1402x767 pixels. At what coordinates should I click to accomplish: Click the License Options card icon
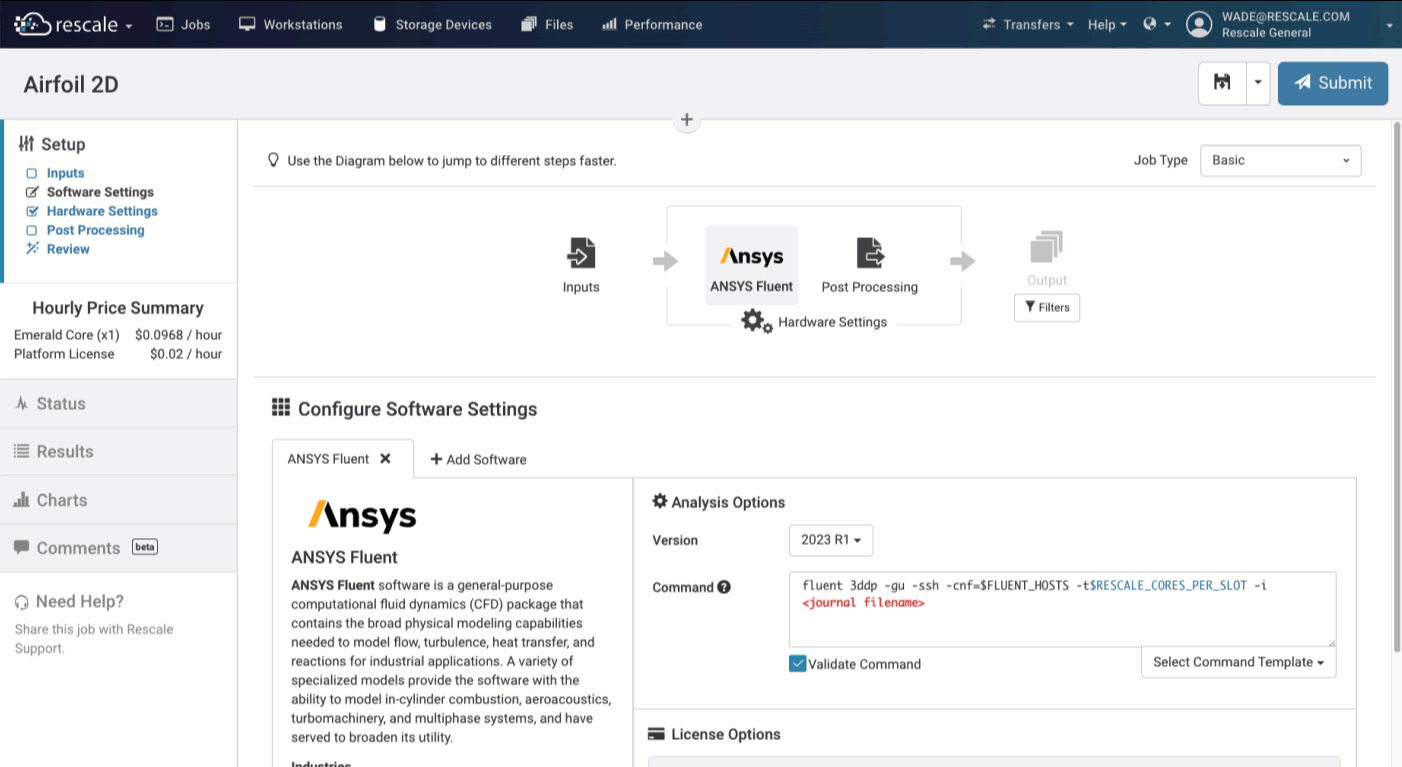[656, 734]
